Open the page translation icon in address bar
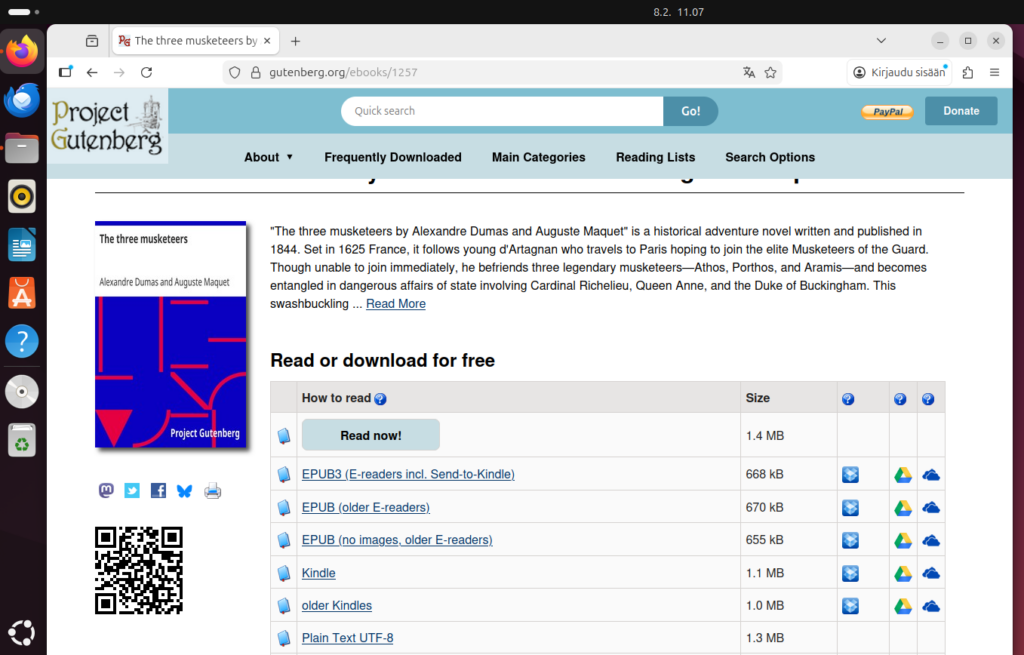The image size is (1024, 655). [749, 72]
